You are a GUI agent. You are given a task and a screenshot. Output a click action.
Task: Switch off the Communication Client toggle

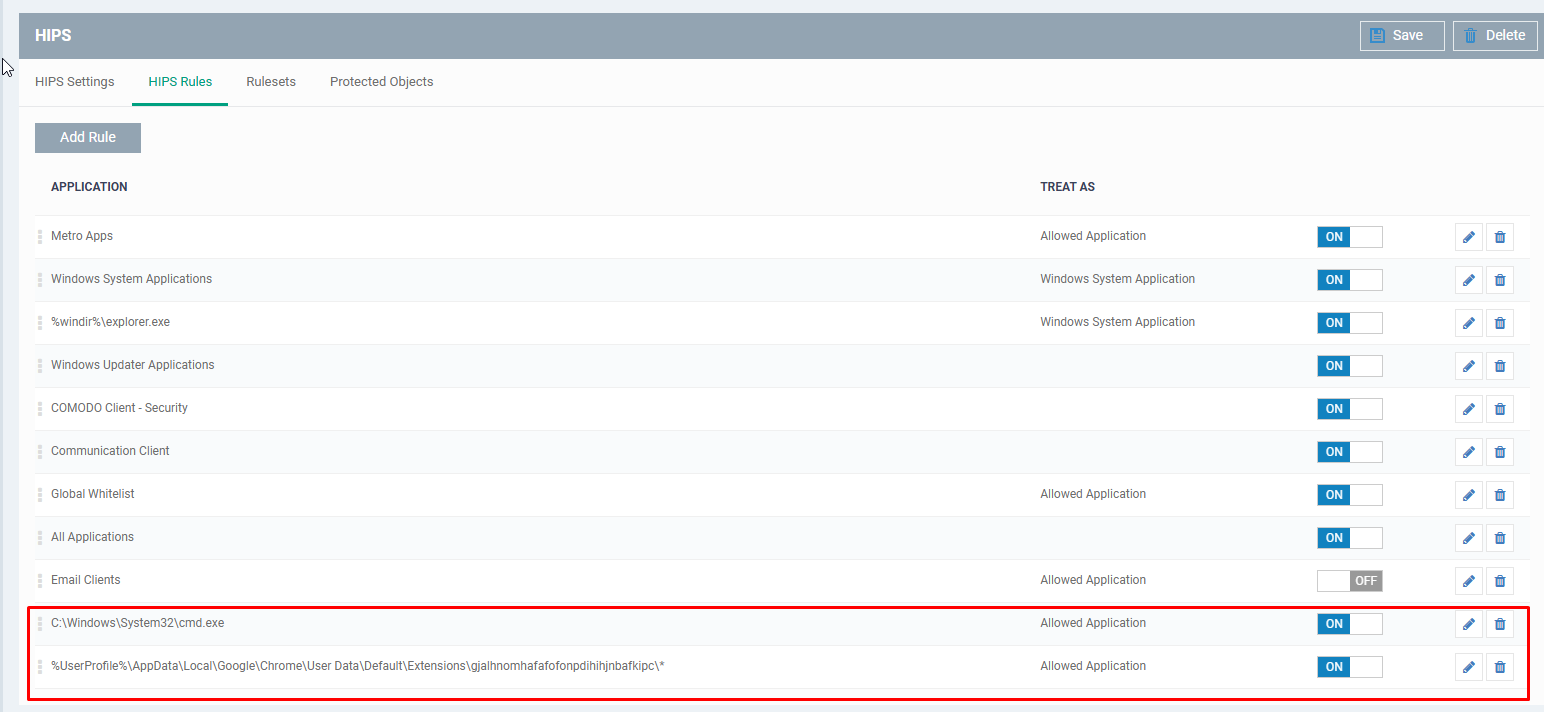[1349, 452]
